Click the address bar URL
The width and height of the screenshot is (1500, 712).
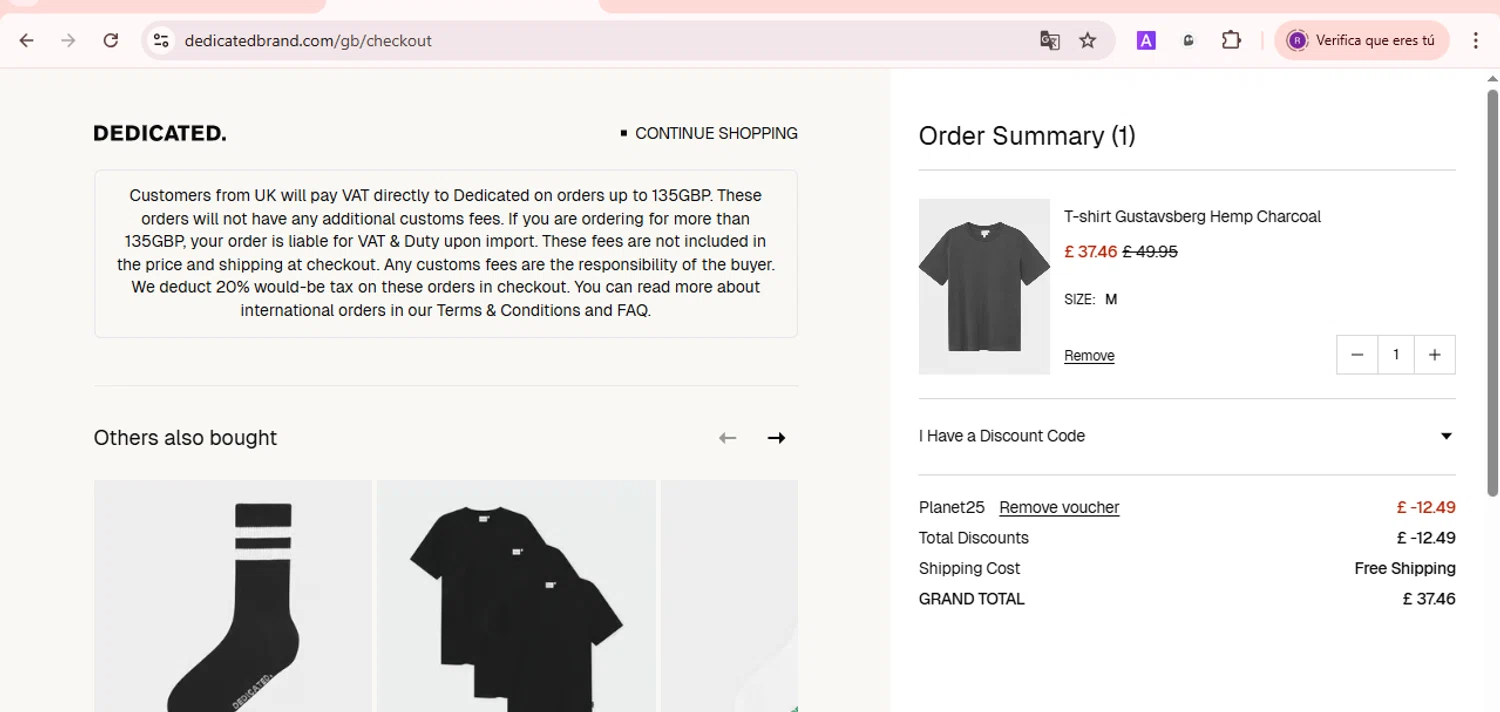(308, 41)
